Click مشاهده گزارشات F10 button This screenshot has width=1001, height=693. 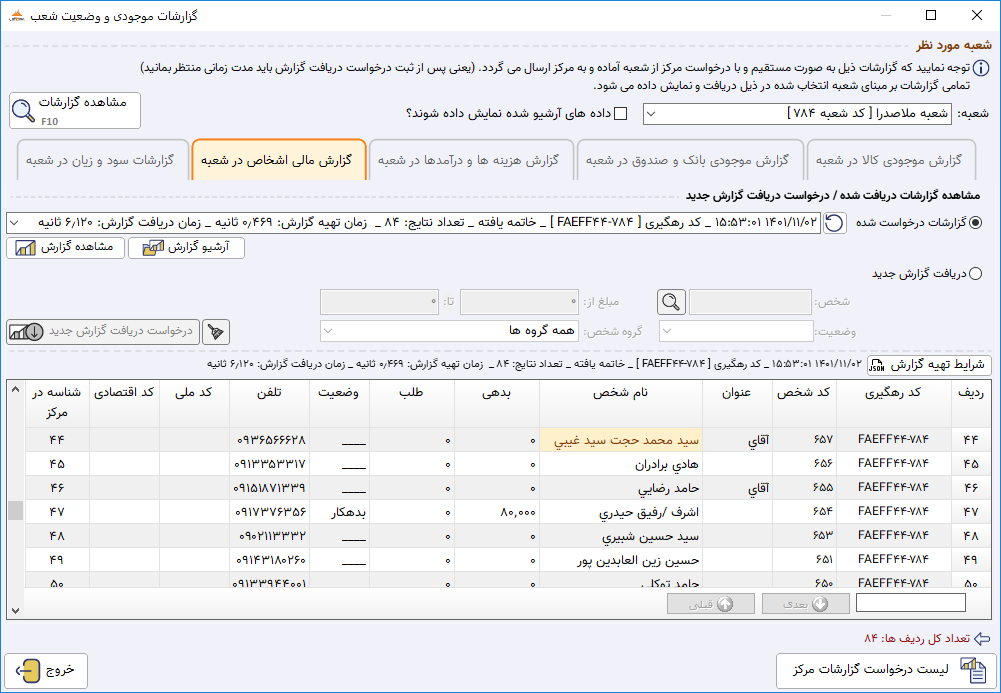(x=75, y=110)
